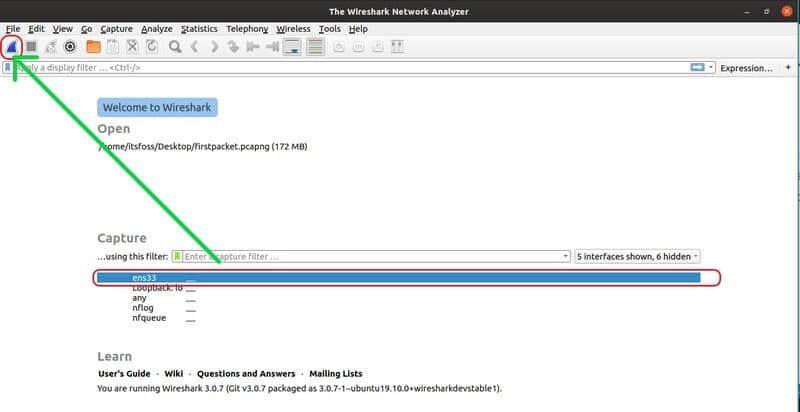Expand the capture filter history dropdown
The image size is (800, 412).
[x=566, y=256]
